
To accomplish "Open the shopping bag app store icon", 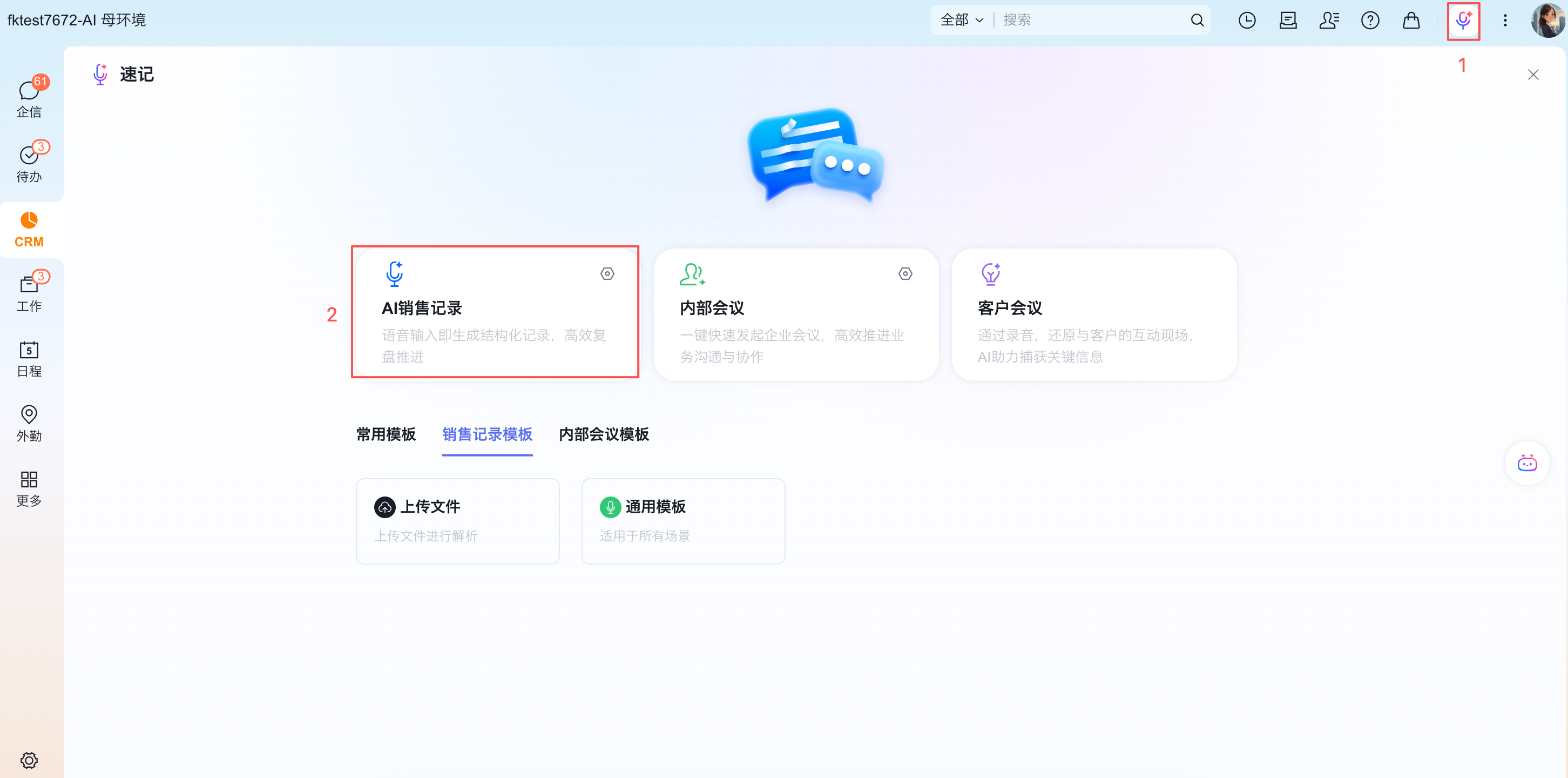I will 1411,21.
